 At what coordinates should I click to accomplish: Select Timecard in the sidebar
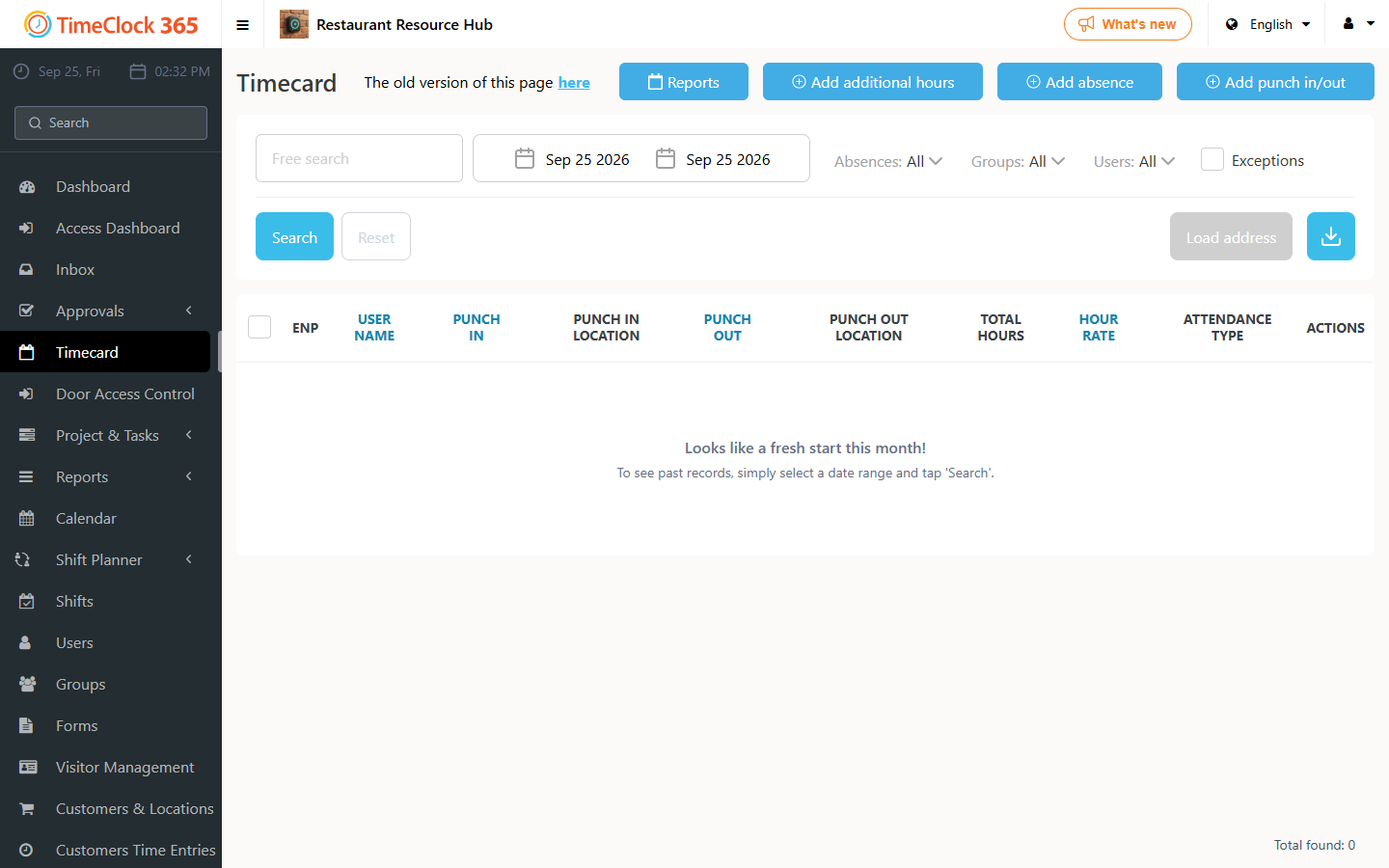105,353
